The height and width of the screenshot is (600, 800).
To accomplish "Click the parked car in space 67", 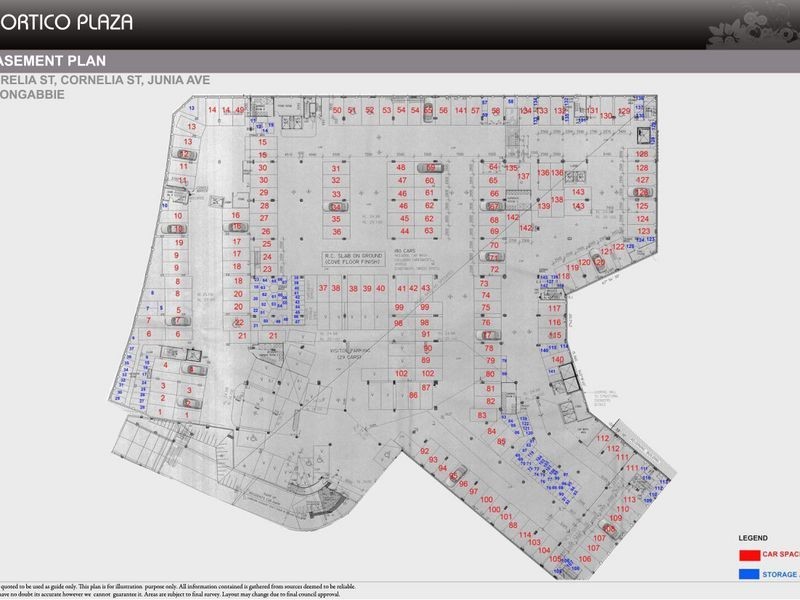I will (493, 207).
